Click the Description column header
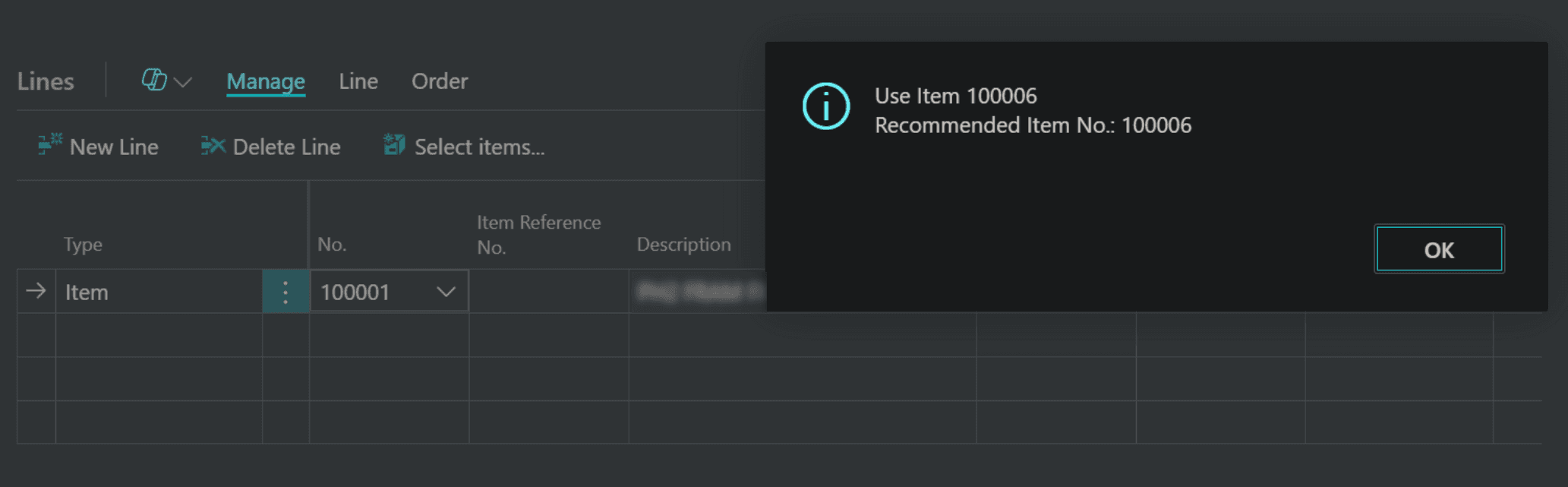 [683, 245]
